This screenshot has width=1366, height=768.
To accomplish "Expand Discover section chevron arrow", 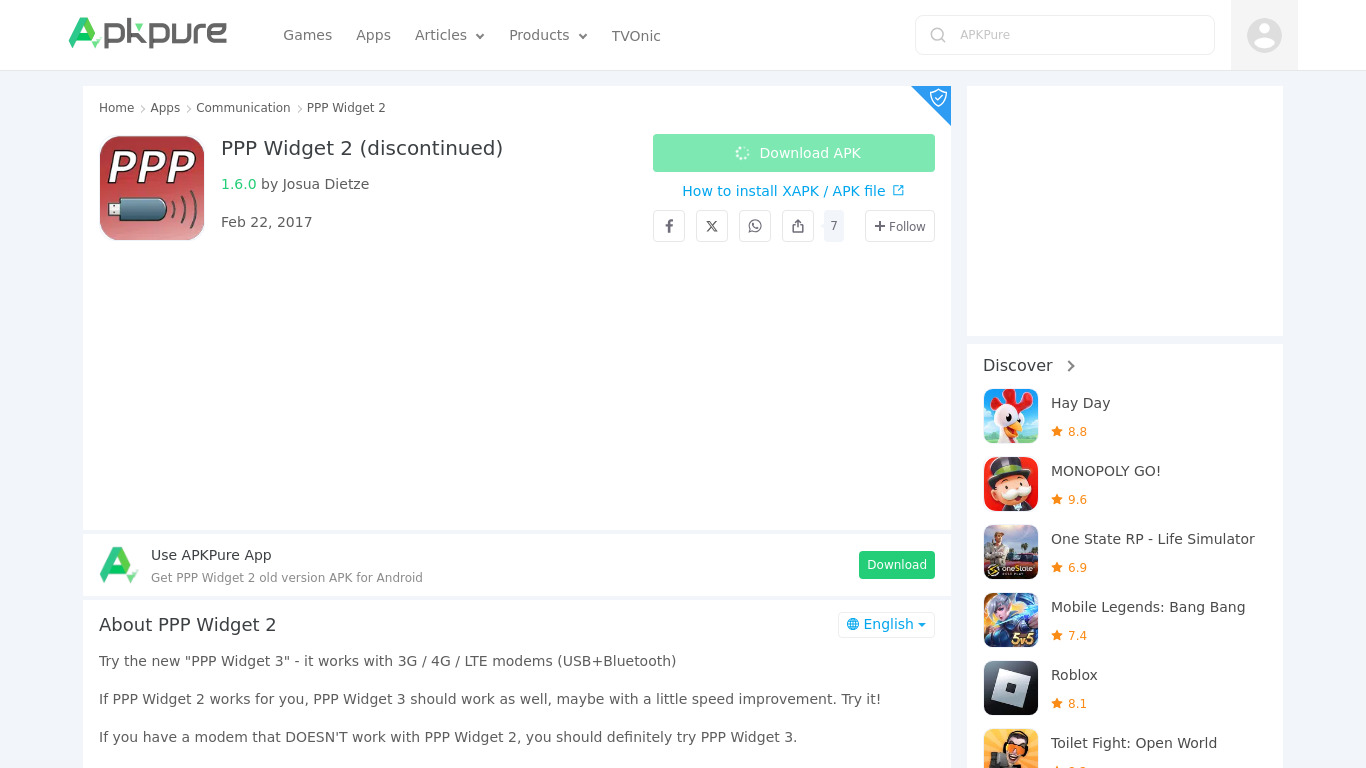I will tap(1071, 366).
